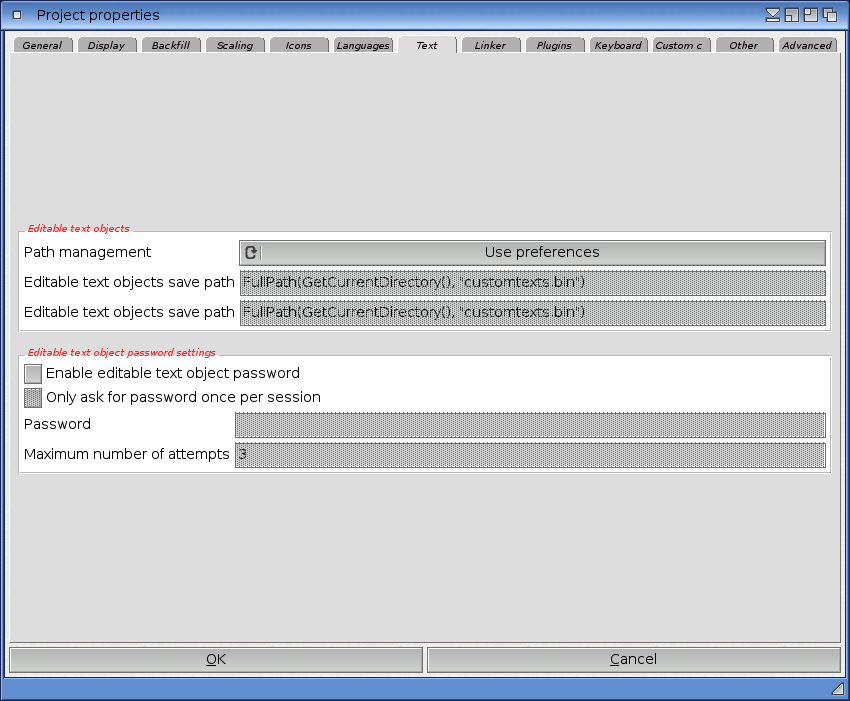
Task: Switch to the Advanced tab
Action: (x=807, y=46)
